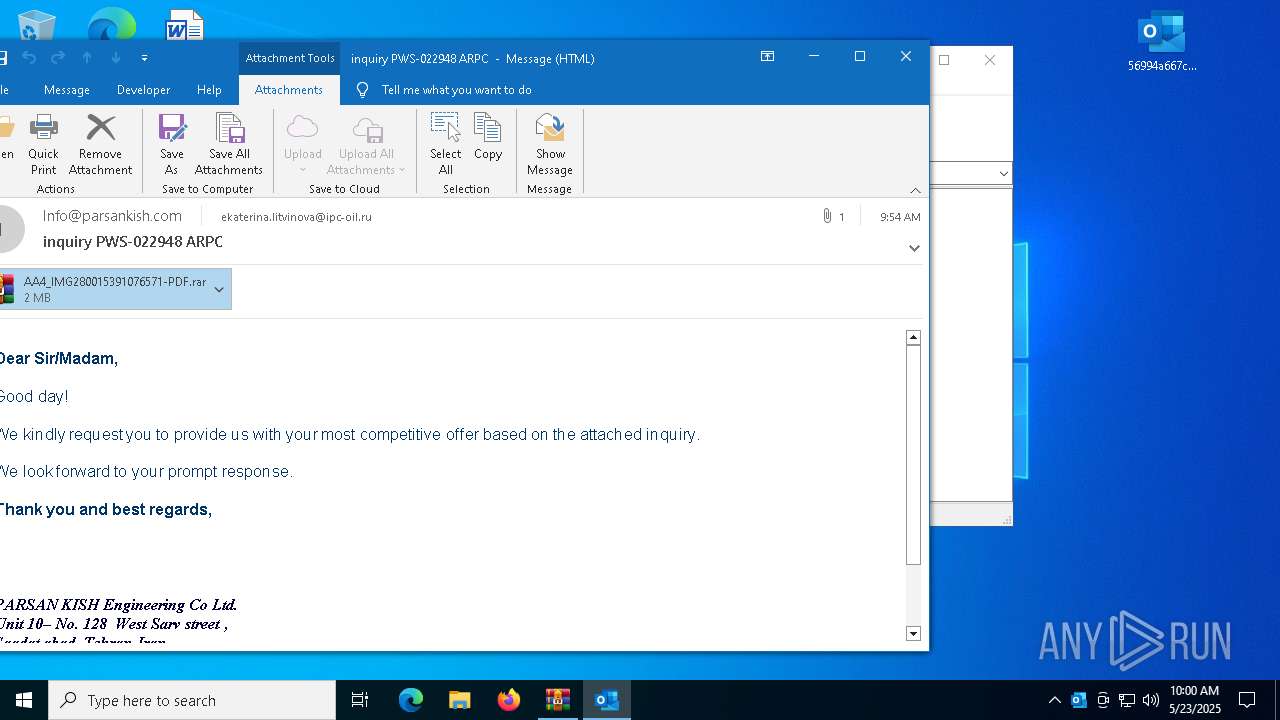
Task: Click the PARSAN KISH Engineering Co Ltd. signature
Action: coord(118,605)
